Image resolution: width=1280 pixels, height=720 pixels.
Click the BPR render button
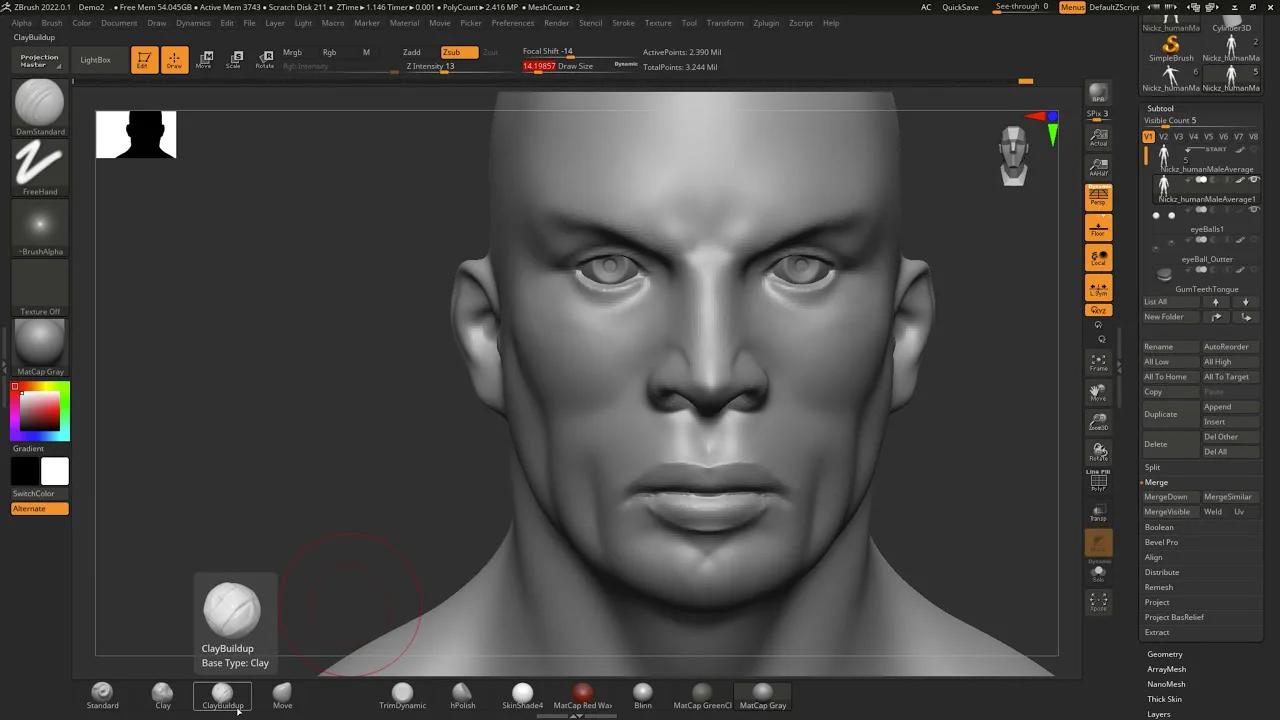pos(1098,93)
